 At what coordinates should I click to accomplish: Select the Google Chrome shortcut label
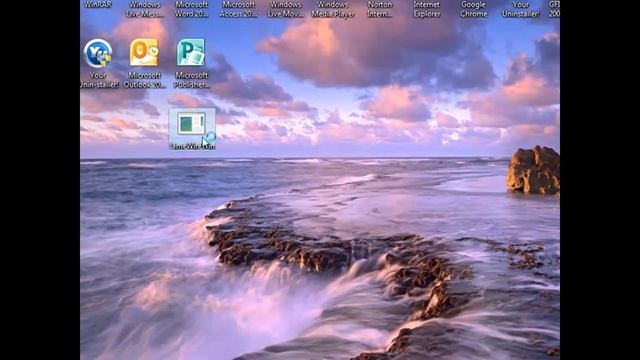[x=473, y=9]
